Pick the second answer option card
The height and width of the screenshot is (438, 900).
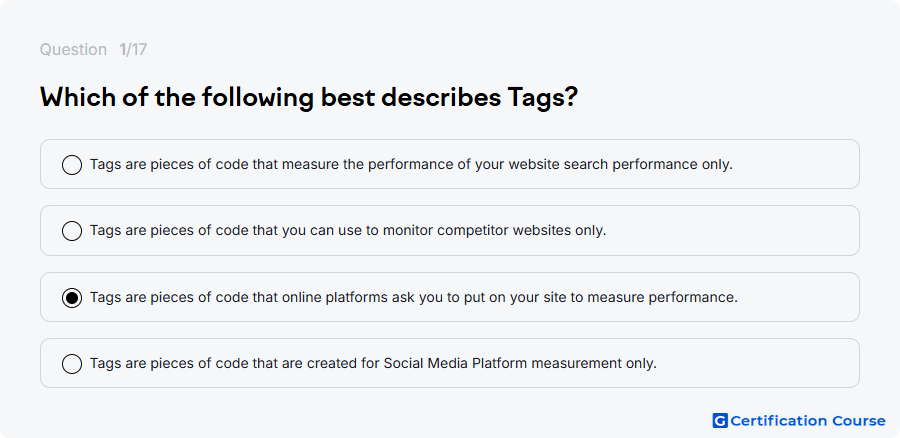[x=449, y=230]
